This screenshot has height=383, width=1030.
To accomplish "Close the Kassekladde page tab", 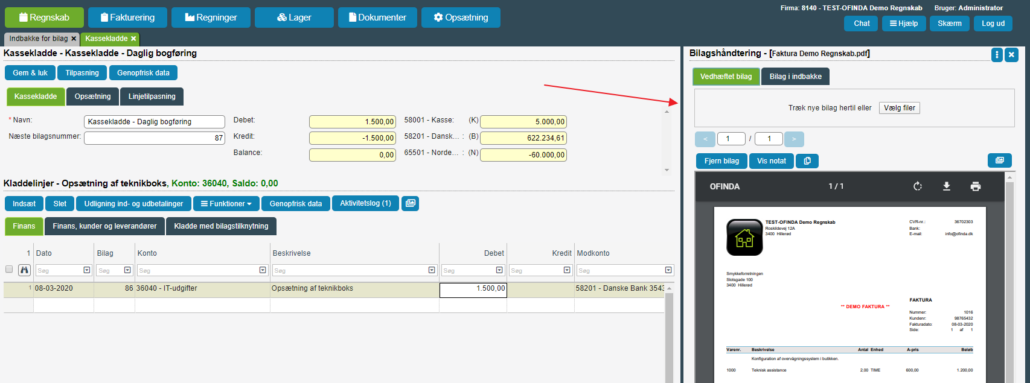I will coord(133,39).
